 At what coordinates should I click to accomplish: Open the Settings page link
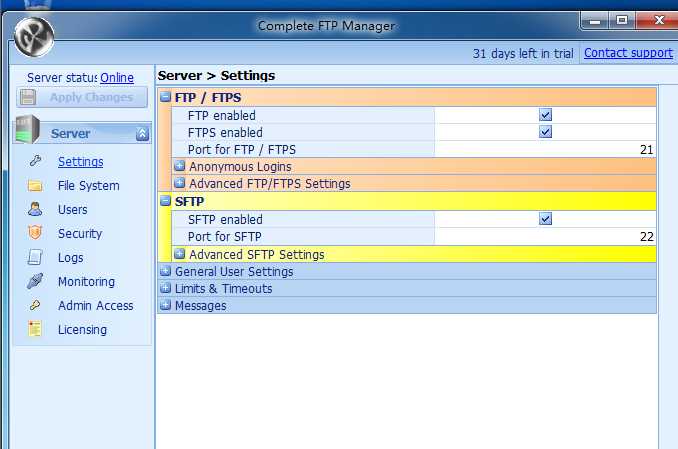[81, 161]
